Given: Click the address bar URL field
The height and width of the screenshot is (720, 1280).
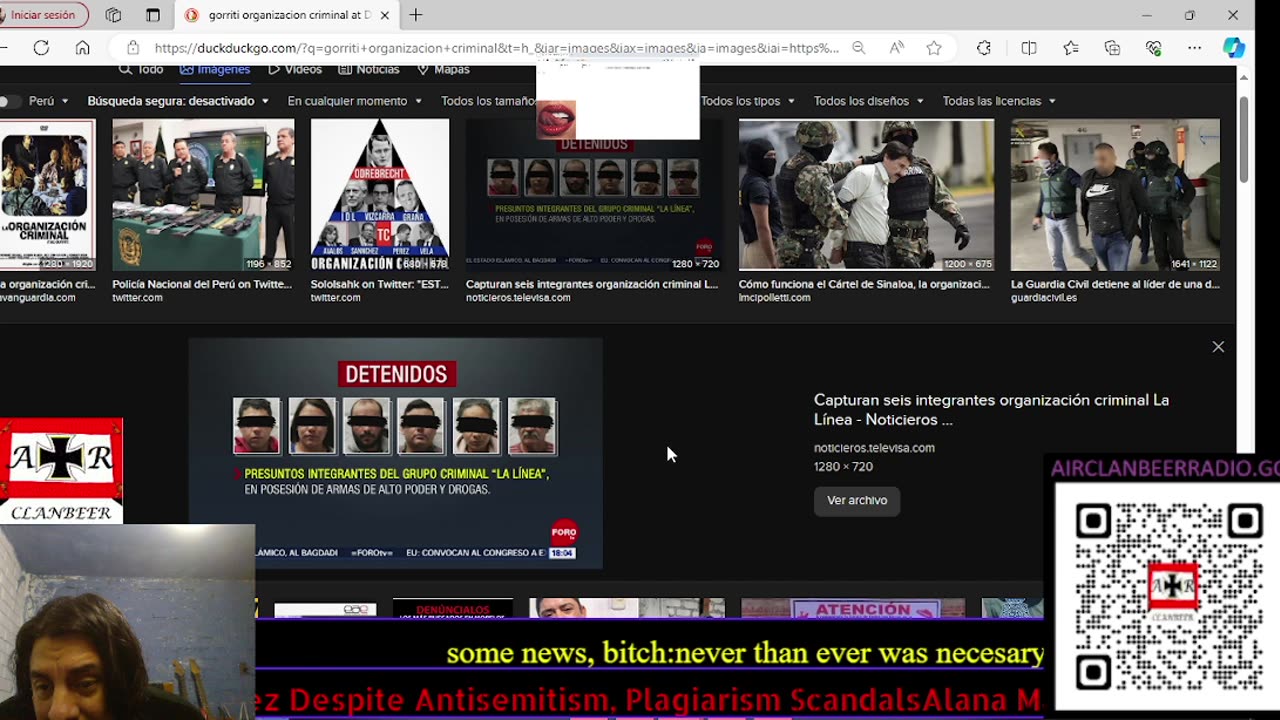Looking at the screenshot, I should click(x=496, y=48).
